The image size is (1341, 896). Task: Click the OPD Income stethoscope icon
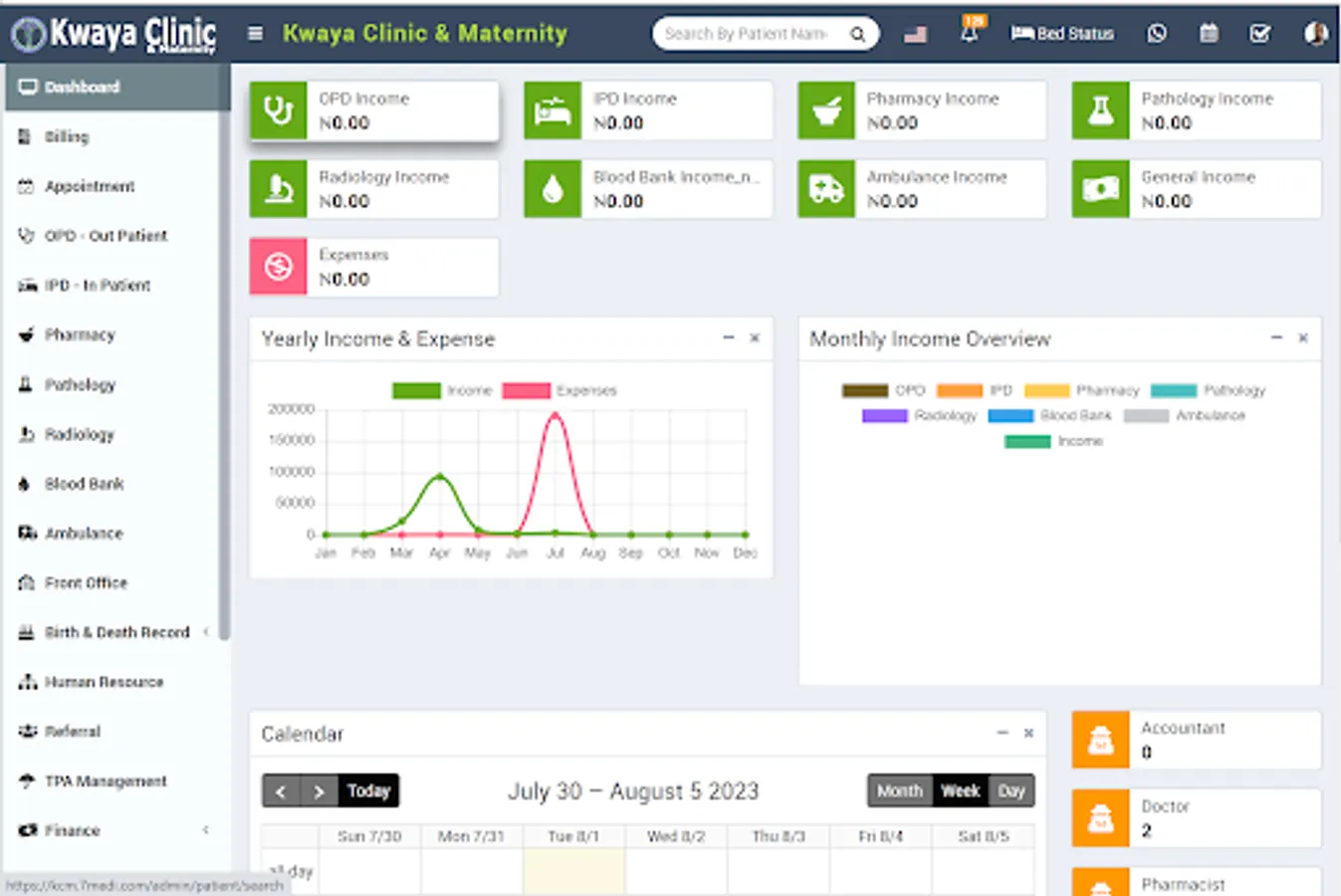click(x=278, y=111)
